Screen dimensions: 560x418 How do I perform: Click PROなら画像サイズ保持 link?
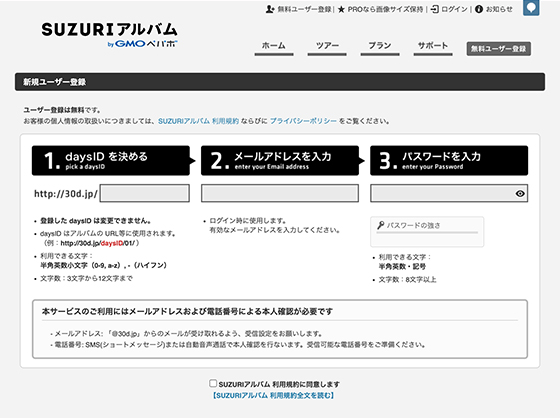pos(385,9)
